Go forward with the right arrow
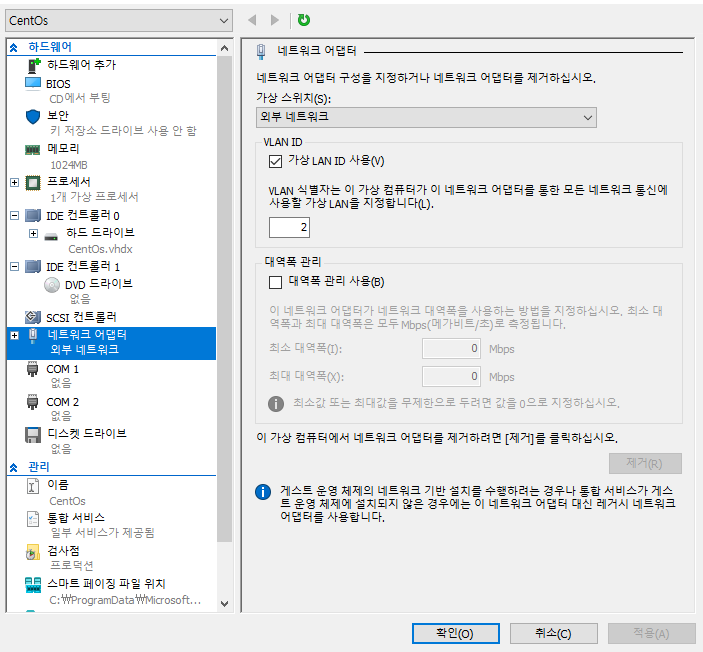 [274, 20]
